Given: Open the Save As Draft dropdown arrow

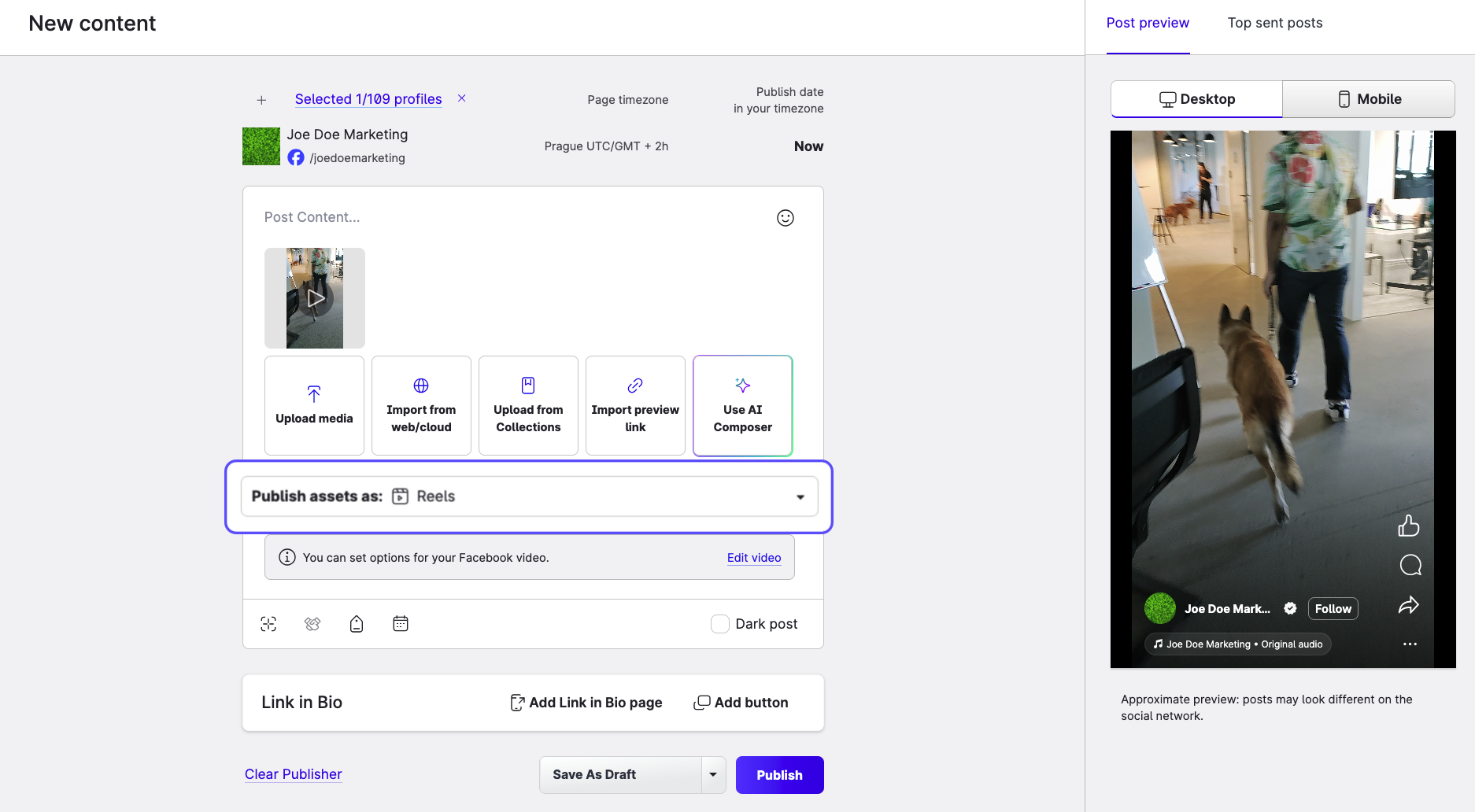Looking at the screenshot, I should (x=713, y=775).
